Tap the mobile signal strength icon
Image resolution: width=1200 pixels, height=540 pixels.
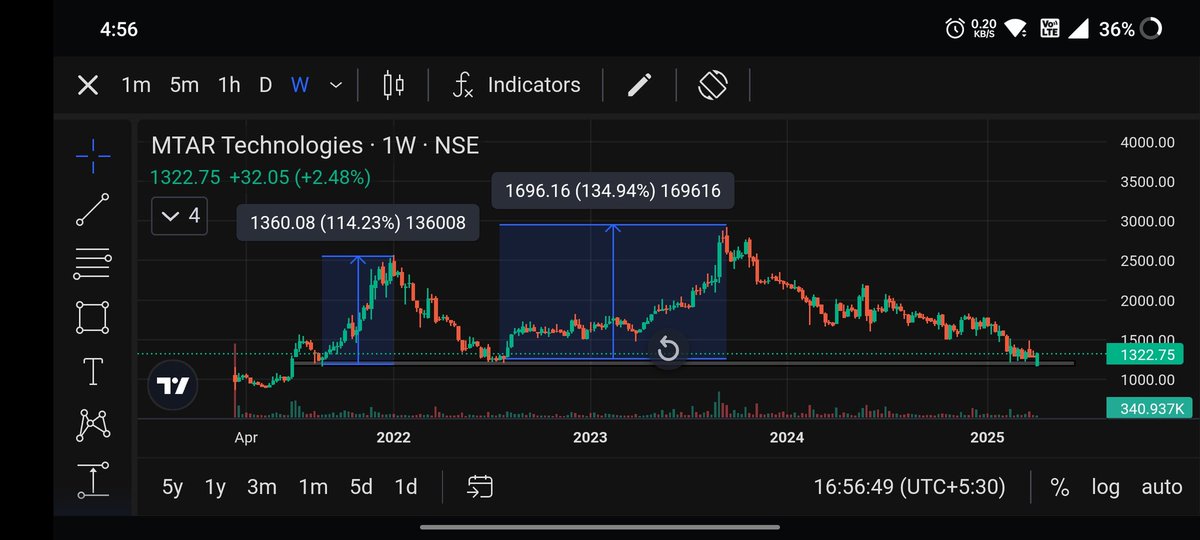[1080, 29]
